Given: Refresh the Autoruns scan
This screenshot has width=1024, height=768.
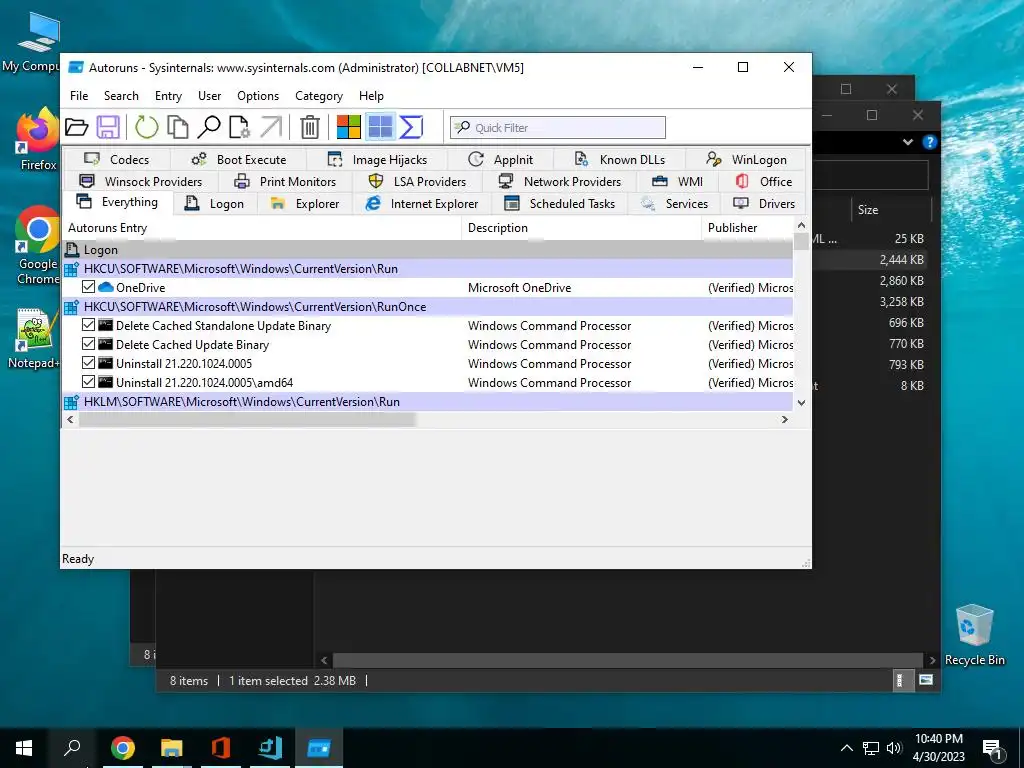Looking at the screenshot, I should pyautogui.click(x=146, y=127).
